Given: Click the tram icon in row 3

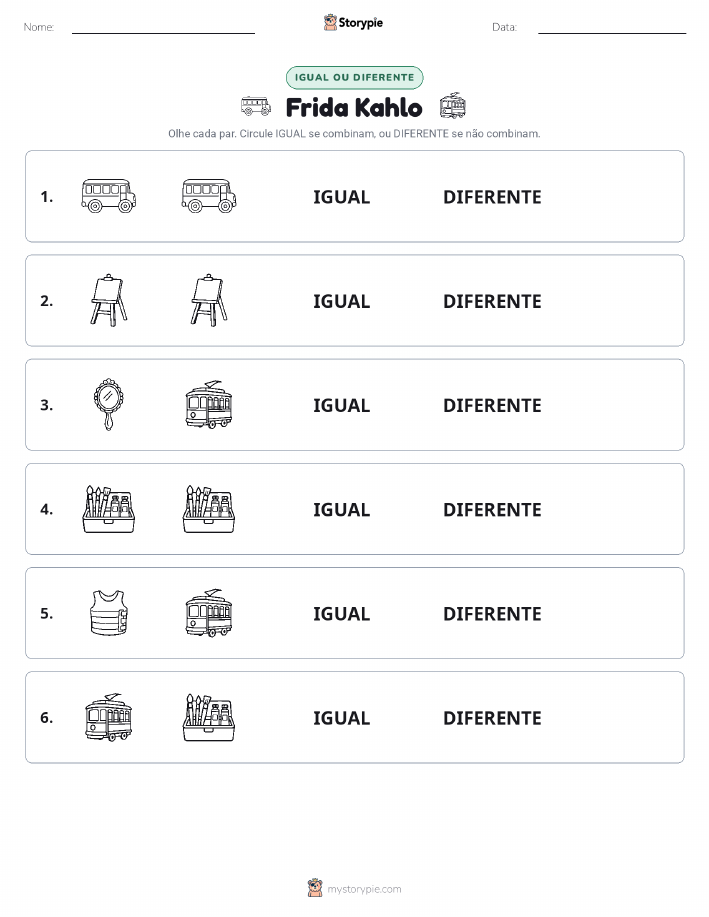Looking at the screenshot, I should point(209,404).
